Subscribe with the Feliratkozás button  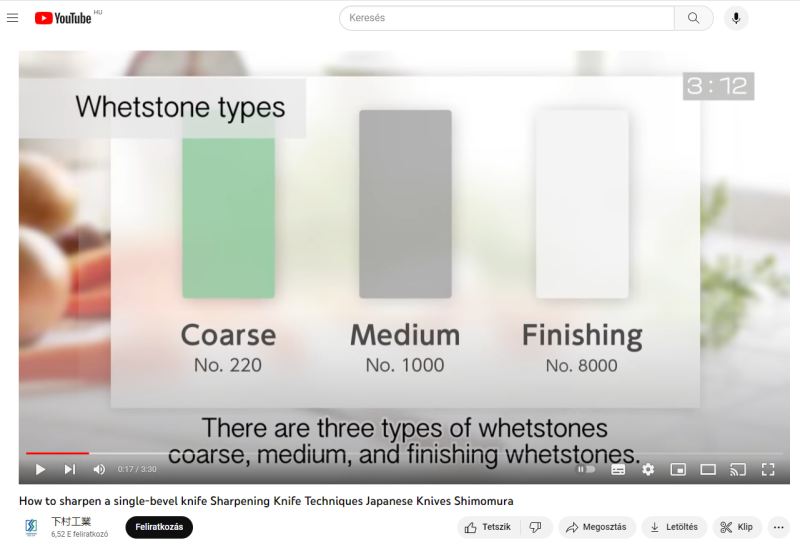click(x=159, y=527)
